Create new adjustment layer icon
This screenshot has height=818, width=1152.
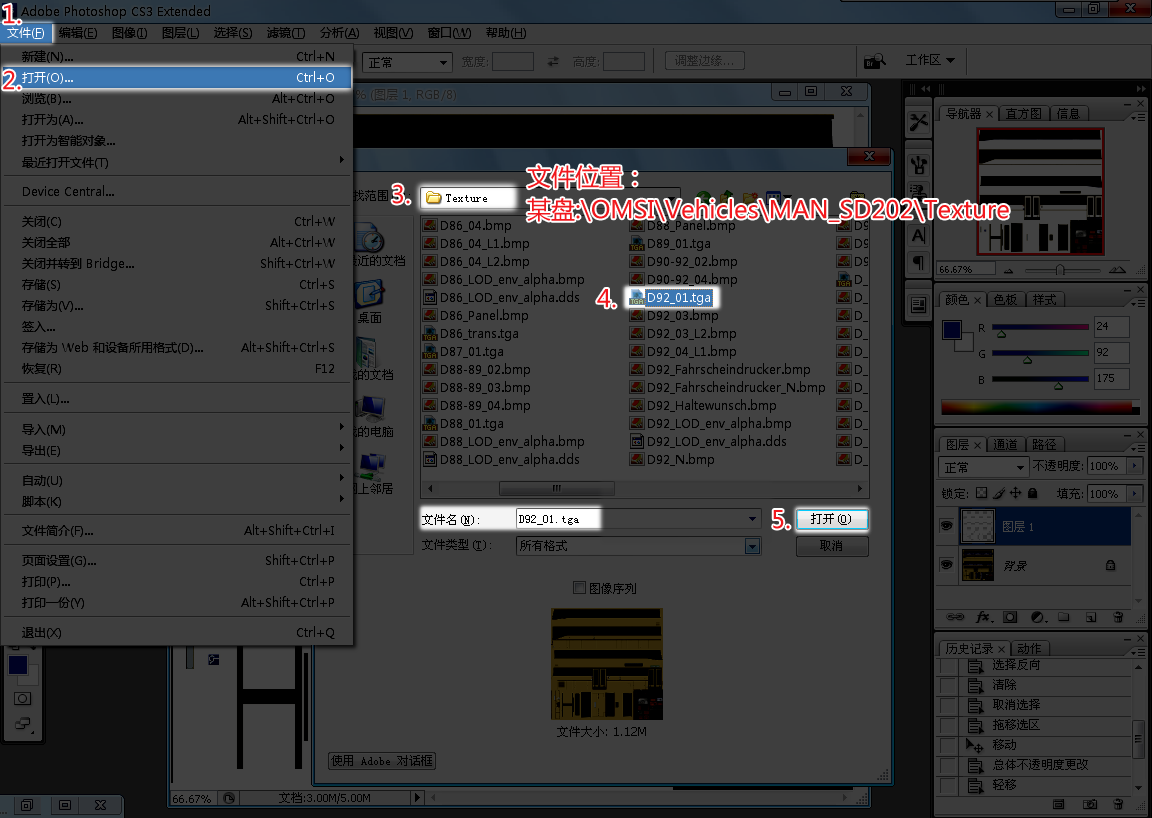[x=1037, y=617]
